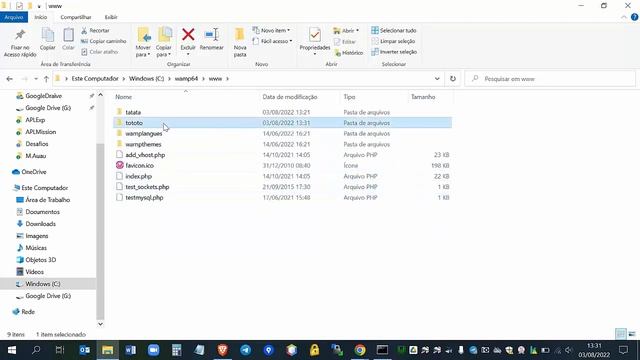Click Limpar seleção
640x360 pixels.
393,41
